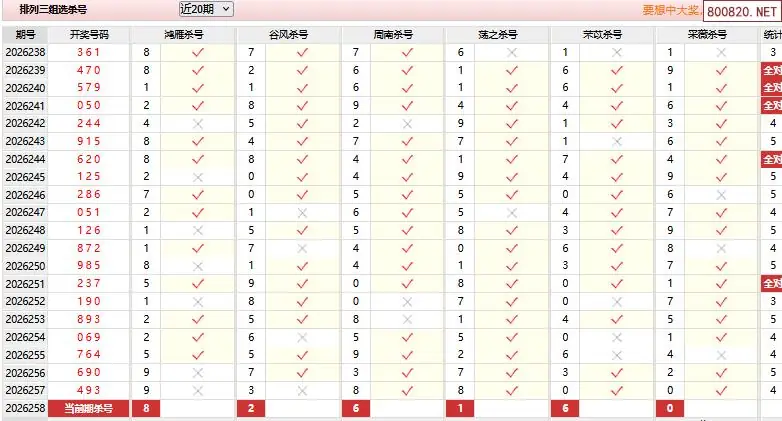Click the 全对 badge in row 2026239
The width and height of the screenshot is (782, 421).
click(772, 70)
